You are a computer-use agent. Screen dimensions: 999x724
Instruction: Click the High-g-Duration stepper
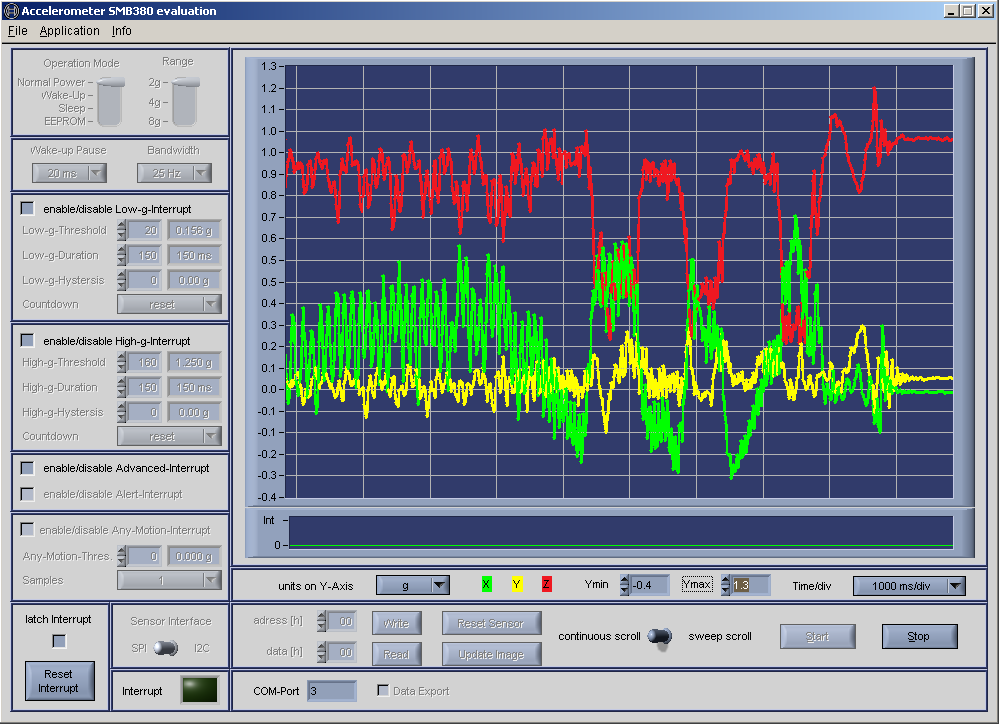[122, 387]
